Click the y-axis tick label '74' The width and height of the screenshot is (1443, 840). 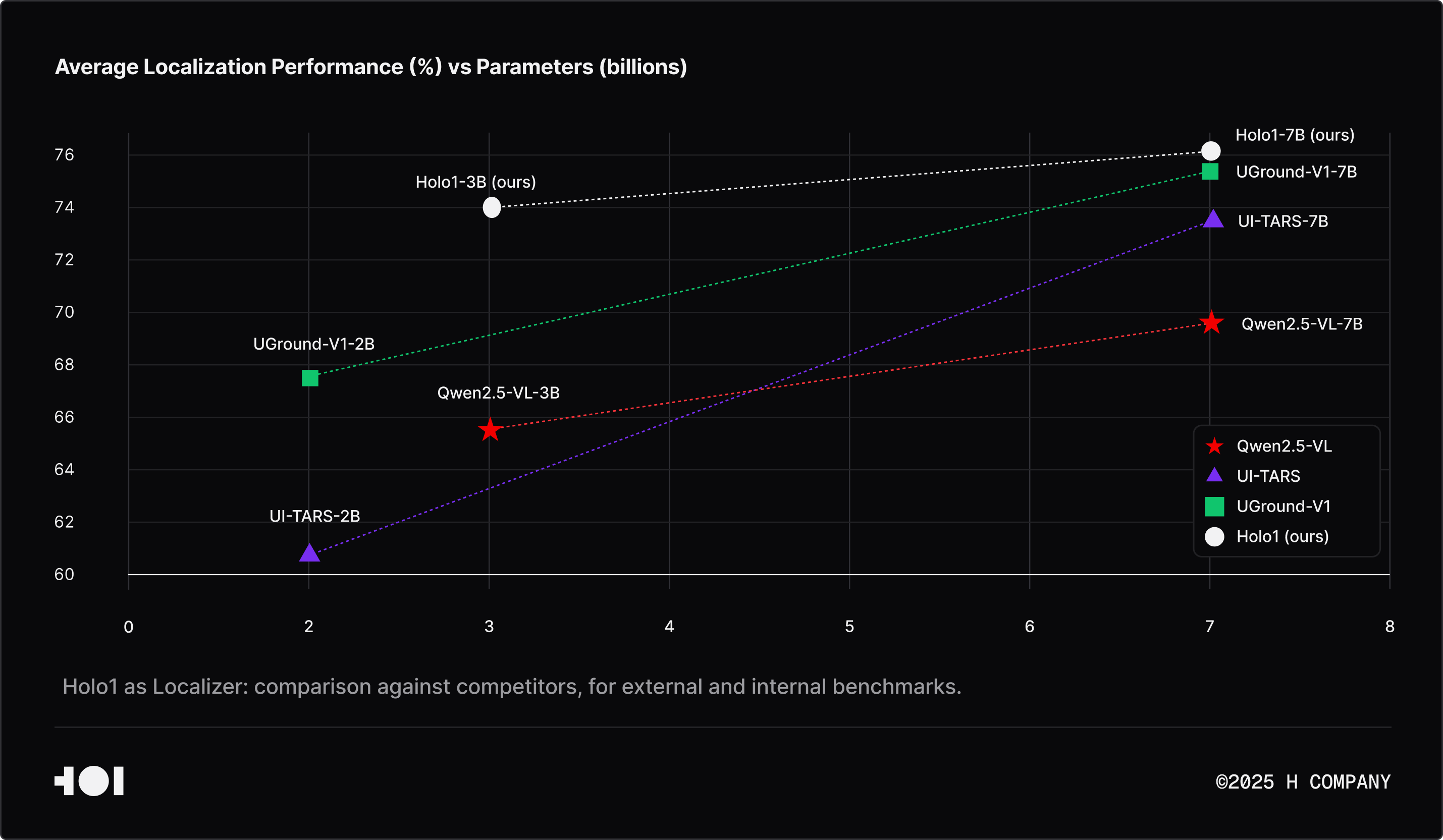(x=64, y=207)
